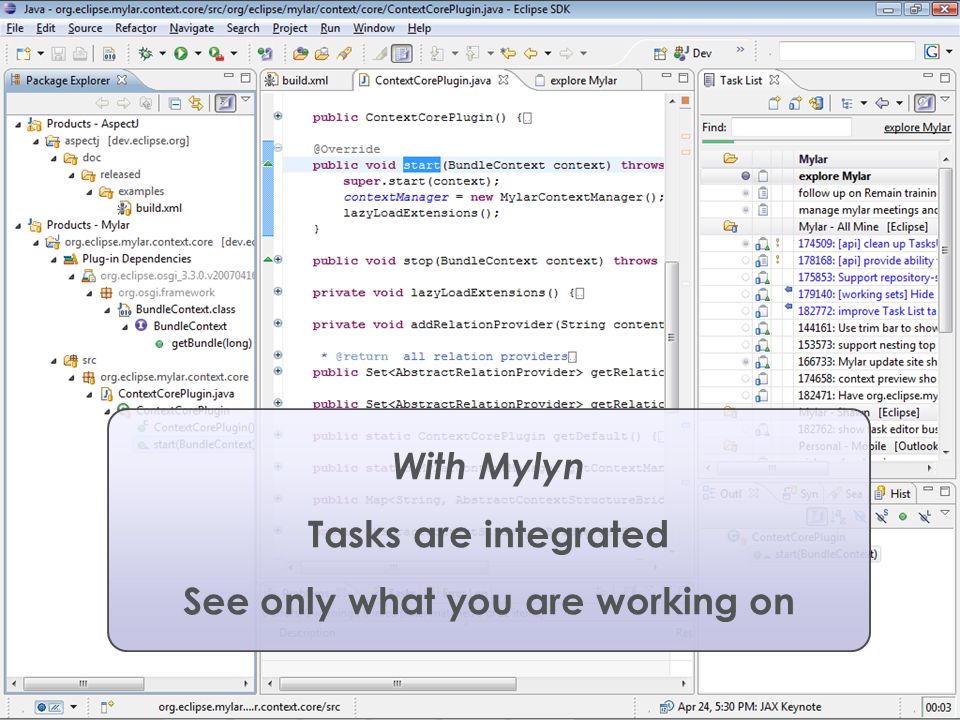Click the Debug bug icon in toolbar
960x720 pixels.
click(x=146, y=54)
